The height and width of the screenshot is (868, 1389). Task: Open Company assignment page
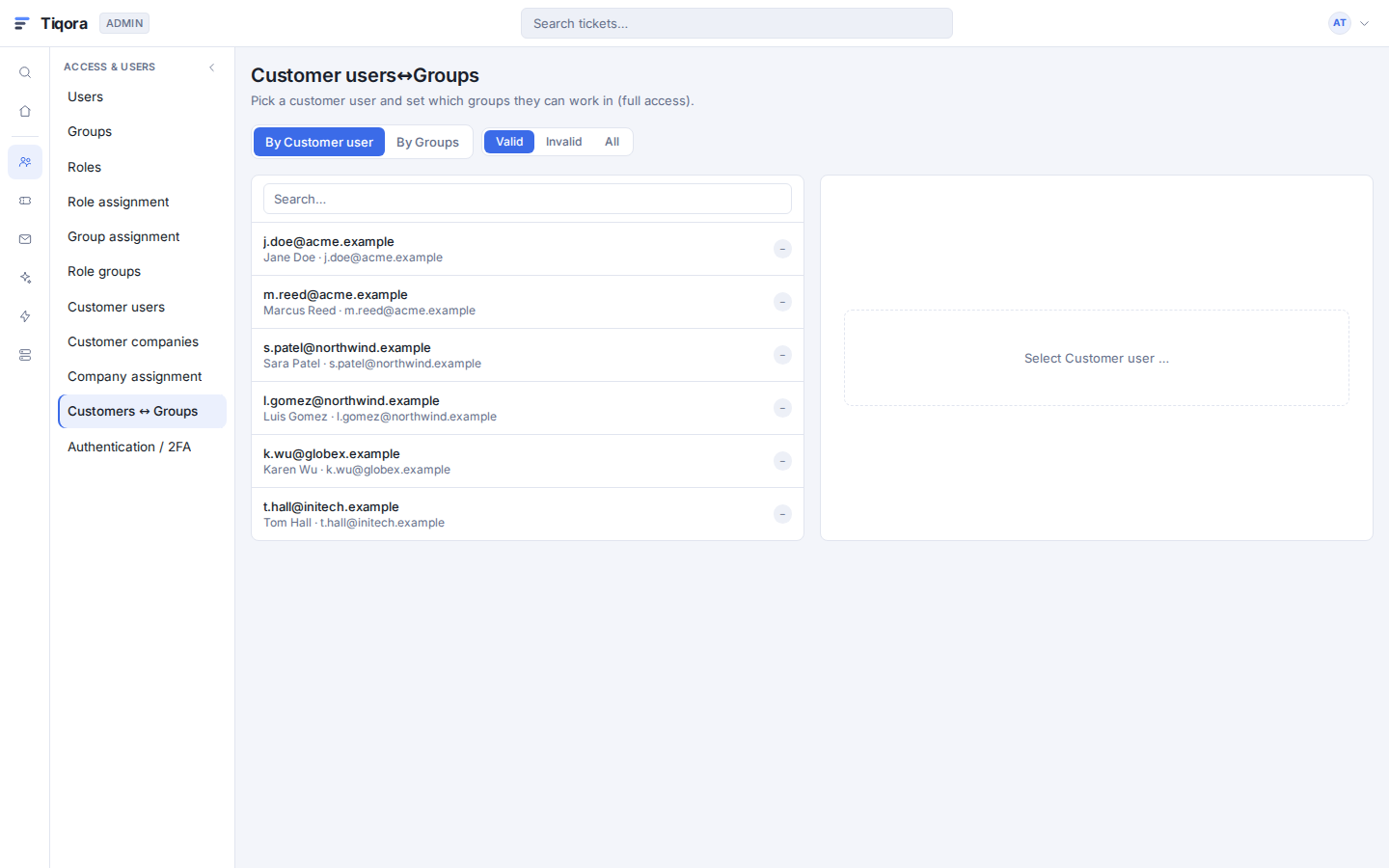pyautogui.click(x=142, y=376)
